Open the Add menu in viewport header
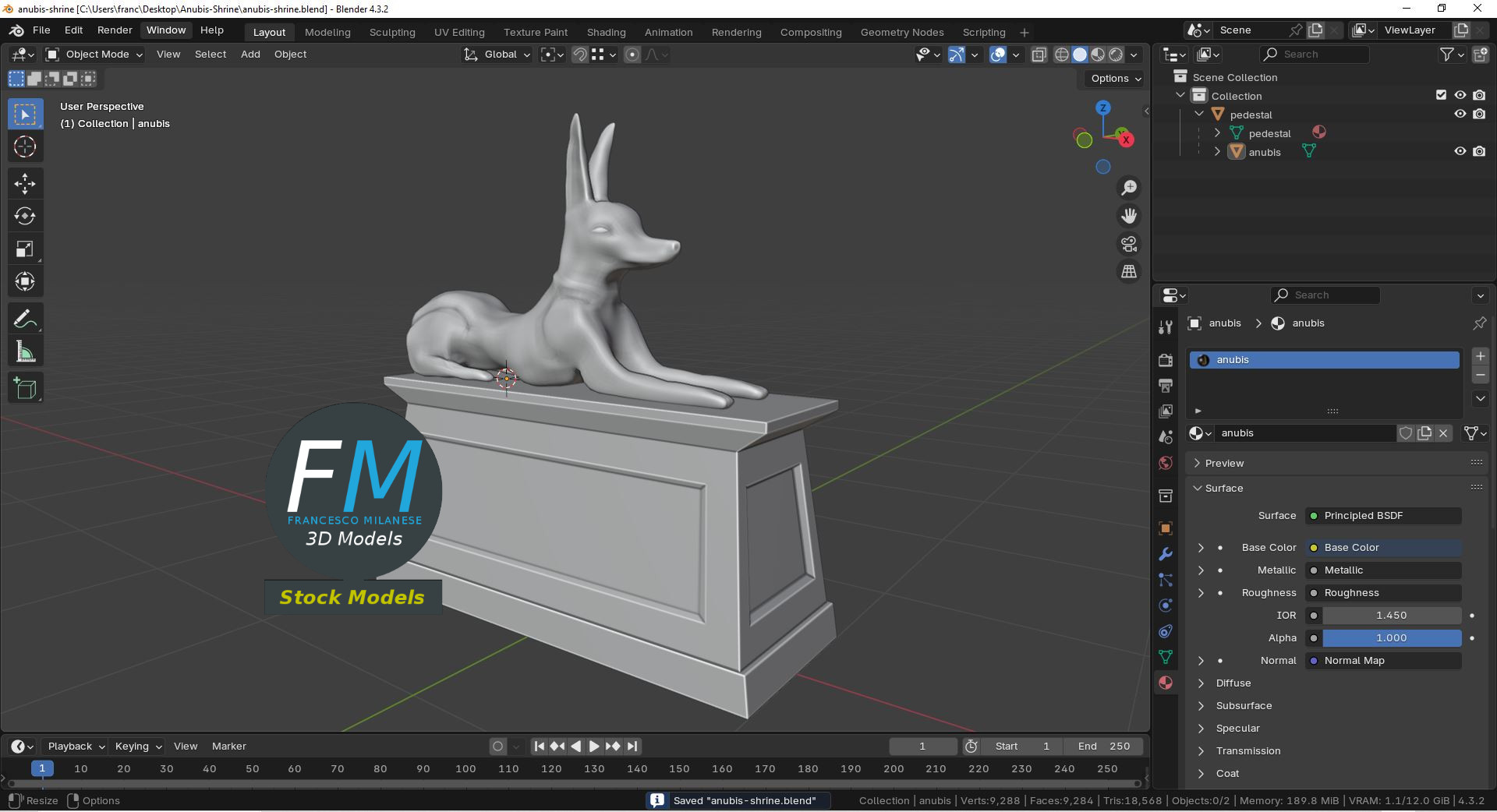The image size is (1497, 812). [250, 55]
